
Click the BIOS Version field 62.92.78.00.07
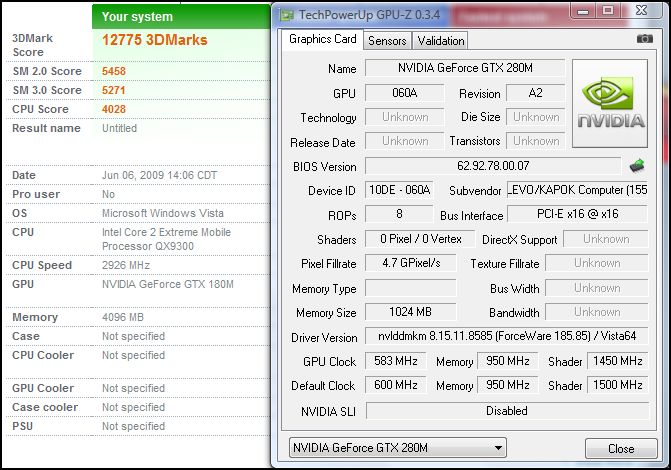(x=493, y=166)
